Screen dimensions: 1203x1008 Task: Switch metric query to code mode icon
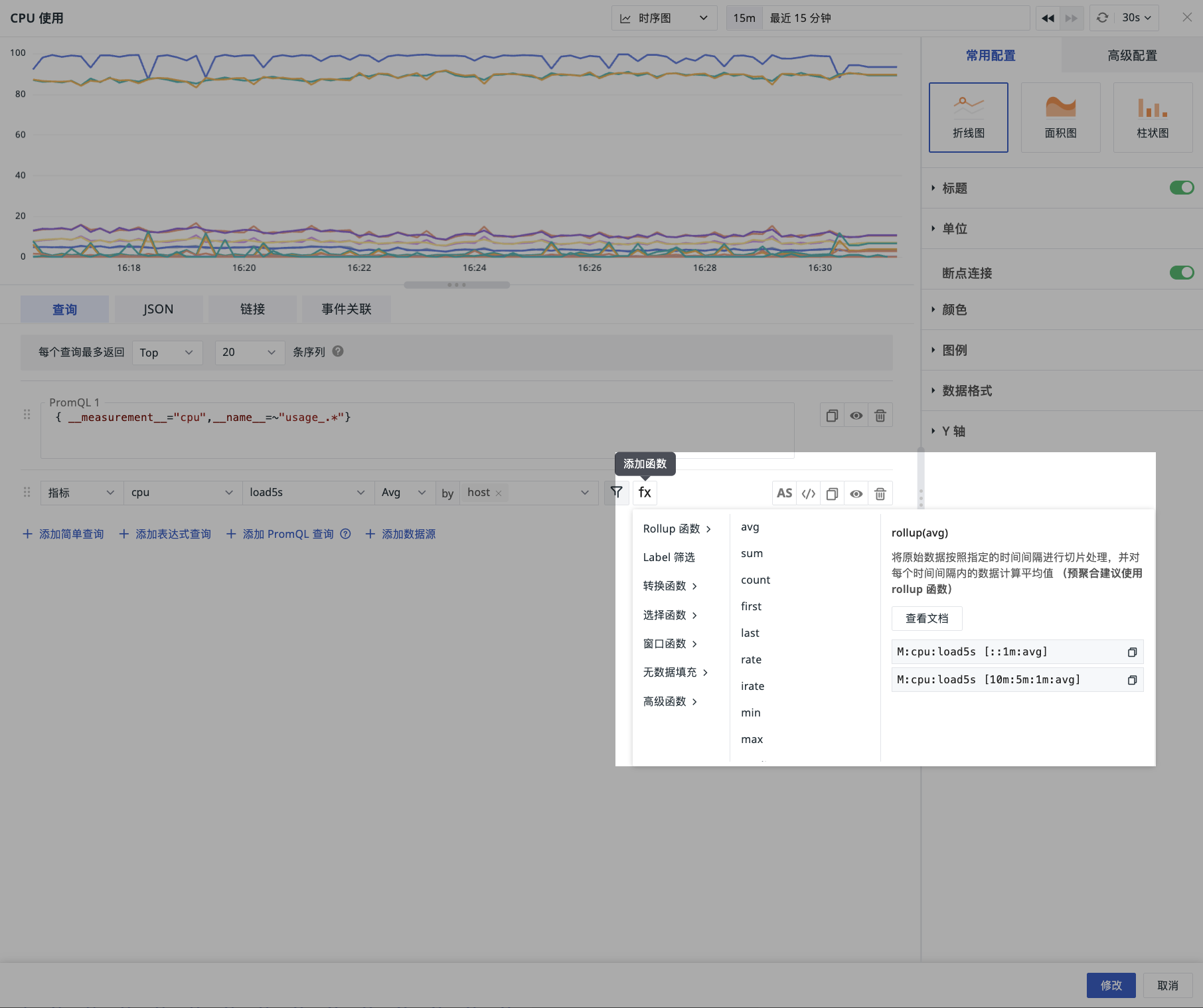[x=808, y=493]
